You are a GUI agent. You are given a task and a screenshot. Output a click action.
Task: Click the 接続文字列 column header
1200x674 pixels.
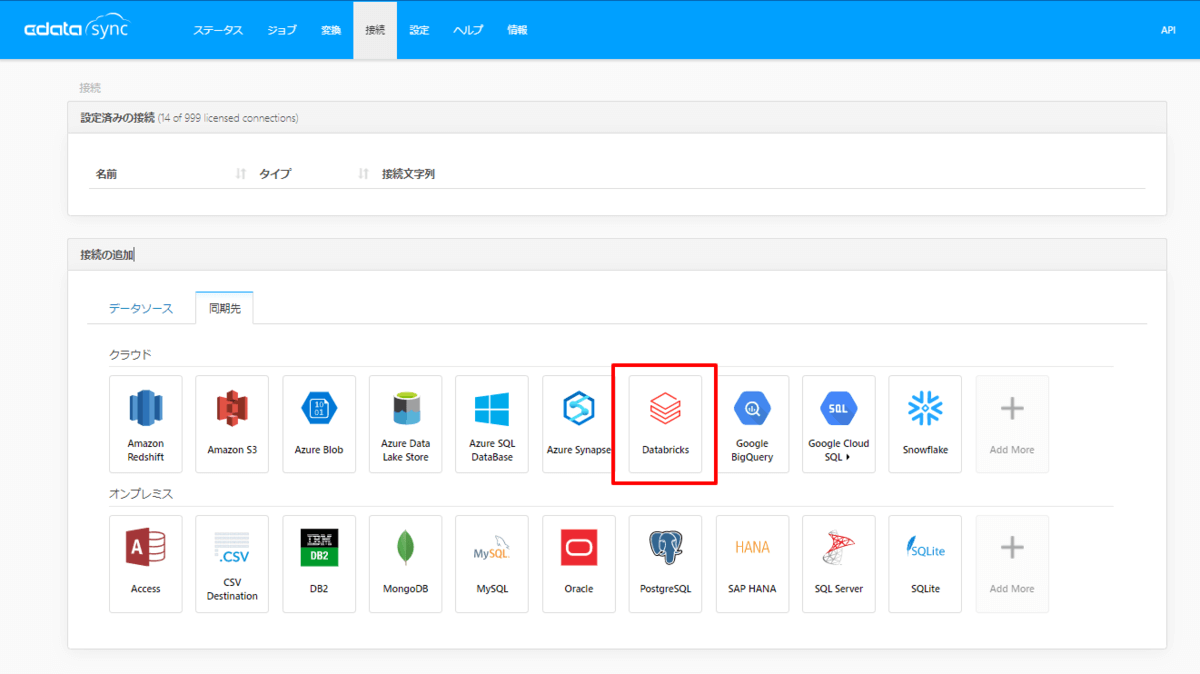tap(408, 174)
